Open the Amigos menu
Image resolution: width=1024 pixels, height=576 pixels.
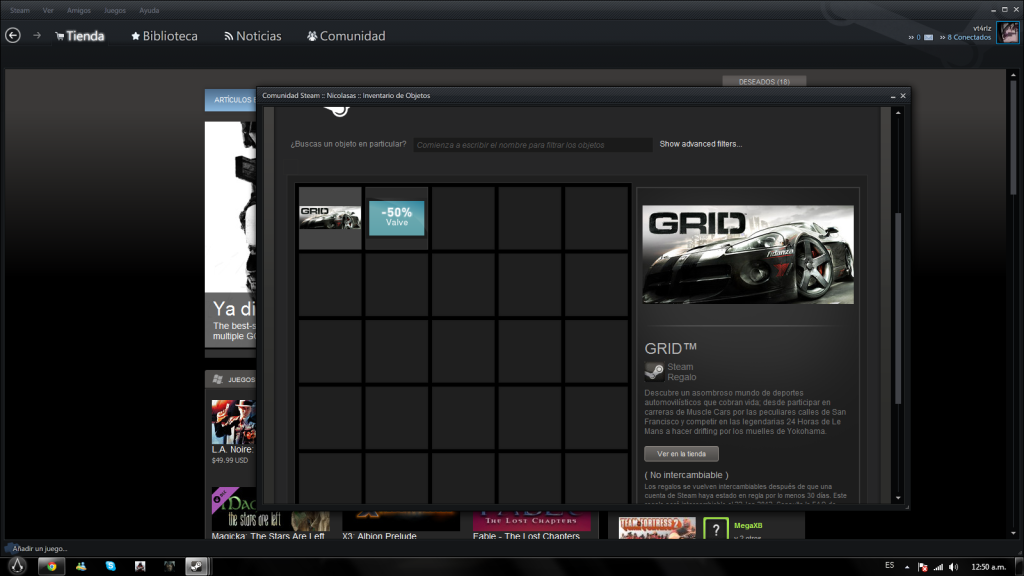coord(78,10)
